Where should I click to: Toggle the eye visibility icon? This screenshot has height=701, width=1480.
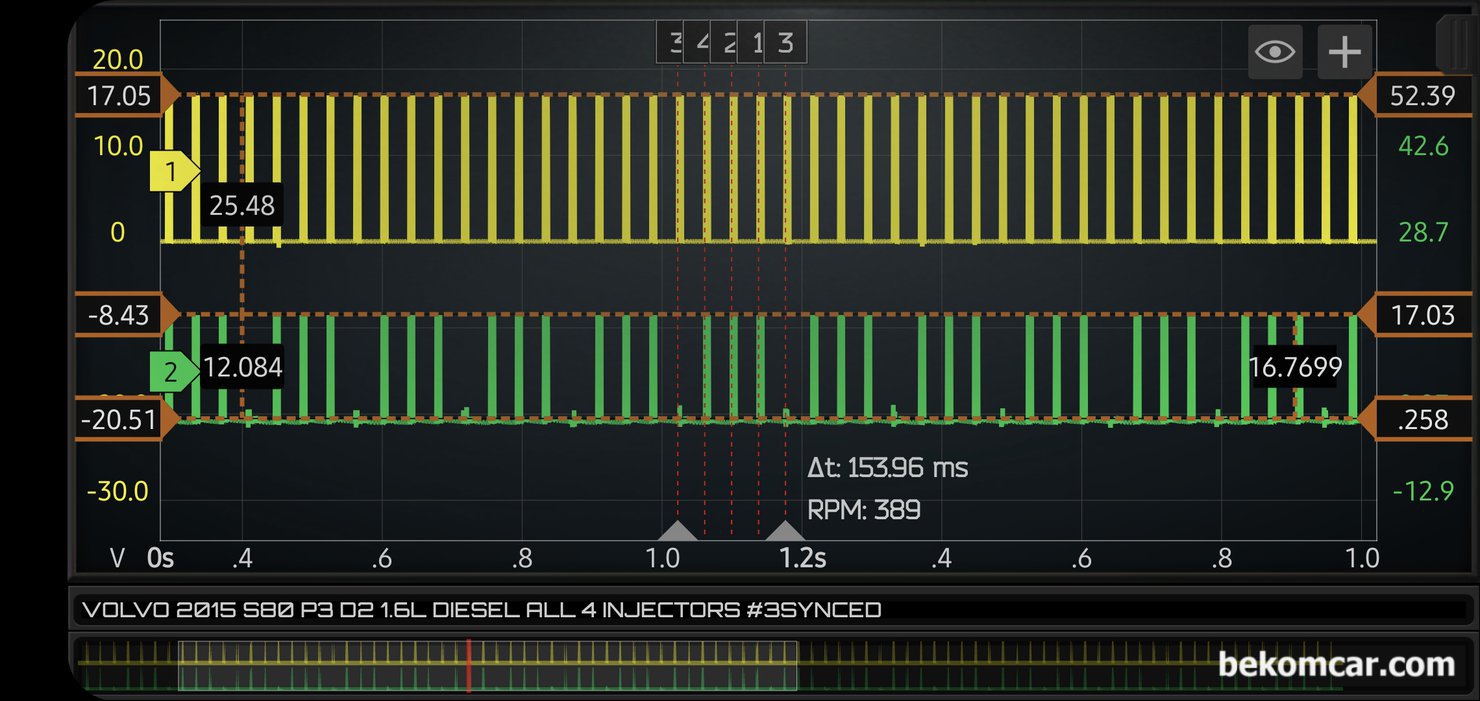coord(1275,51)
